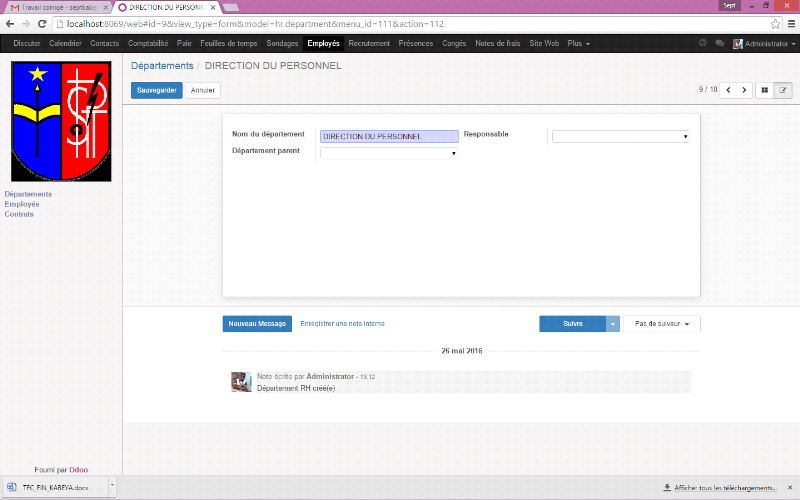Screen dimensions: 800x500
Task: Click browser back arrow
Action: tap(10, 24)
